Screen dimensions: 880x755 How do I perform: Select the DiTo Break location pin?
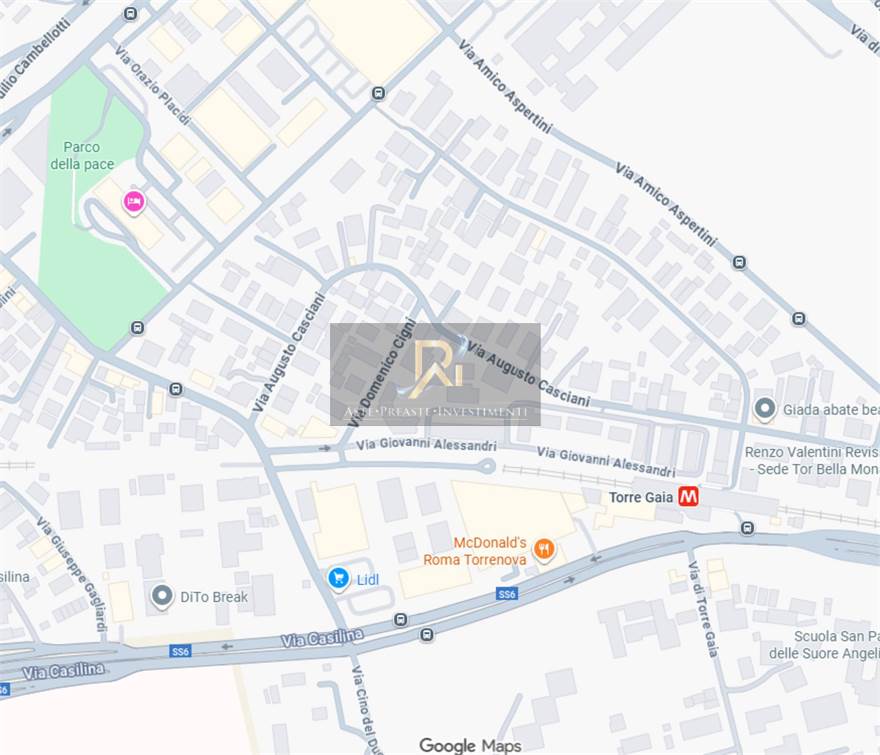[x=162, y=596]
